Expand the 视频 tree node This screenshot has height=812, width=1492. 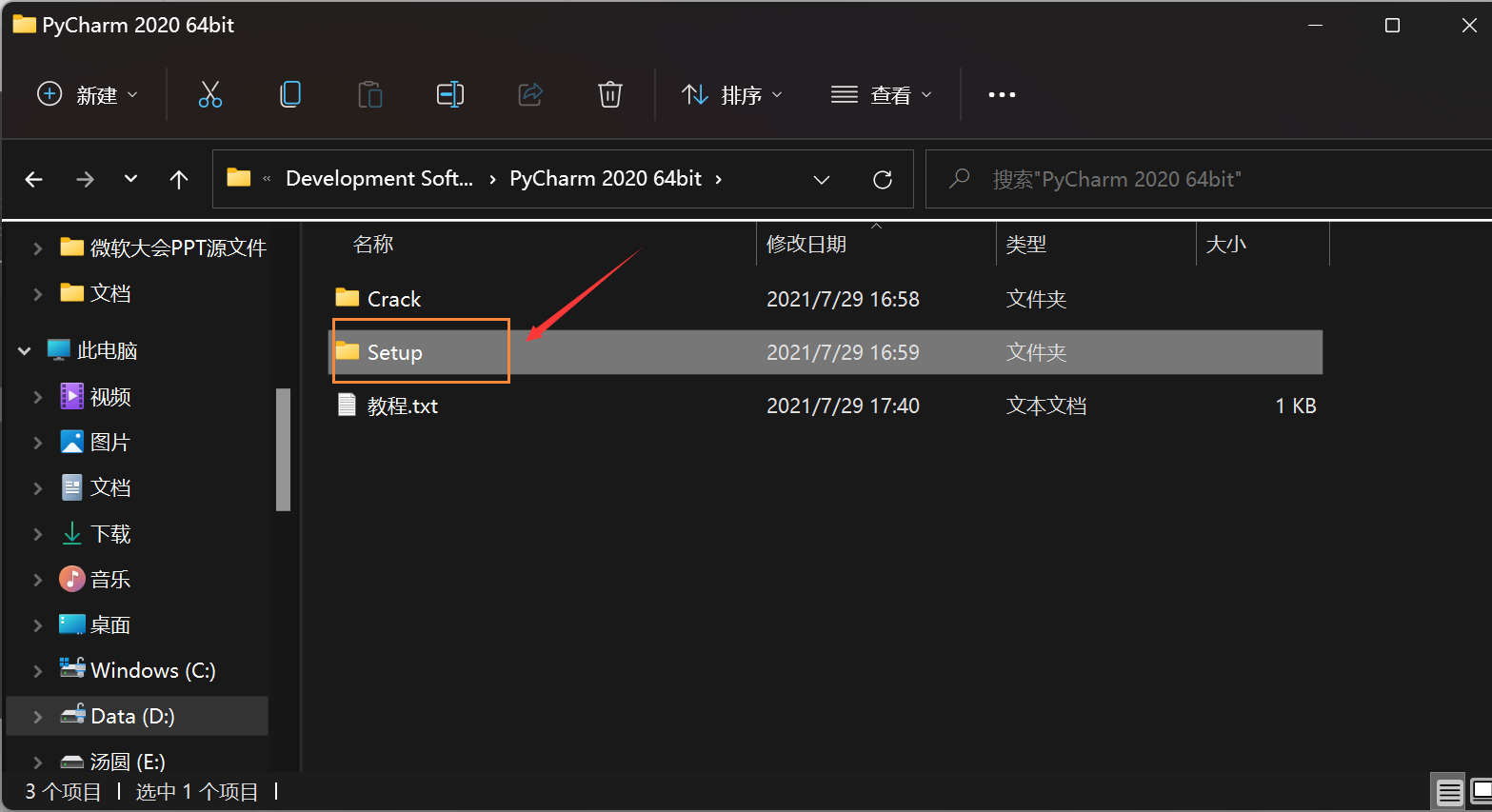point(38,396)
